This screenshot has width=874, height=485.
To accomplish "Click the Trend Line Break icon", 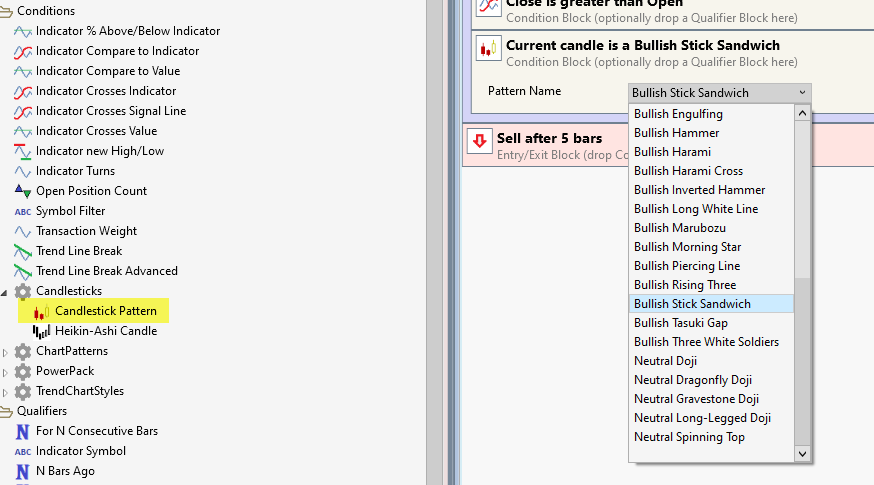I will click(22, 251).
